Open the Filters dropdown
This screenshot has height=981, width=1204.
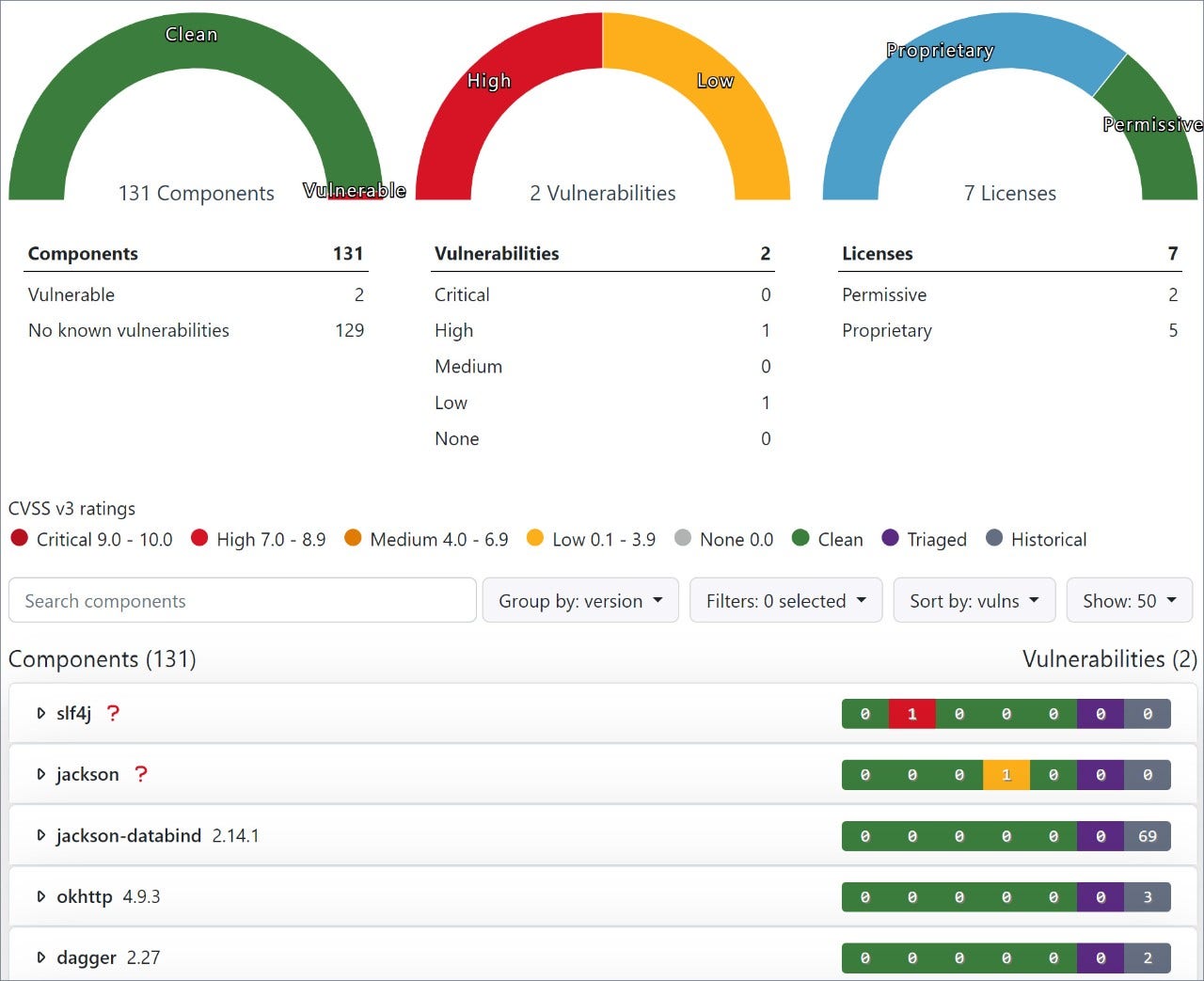click(x=785, y=600)
